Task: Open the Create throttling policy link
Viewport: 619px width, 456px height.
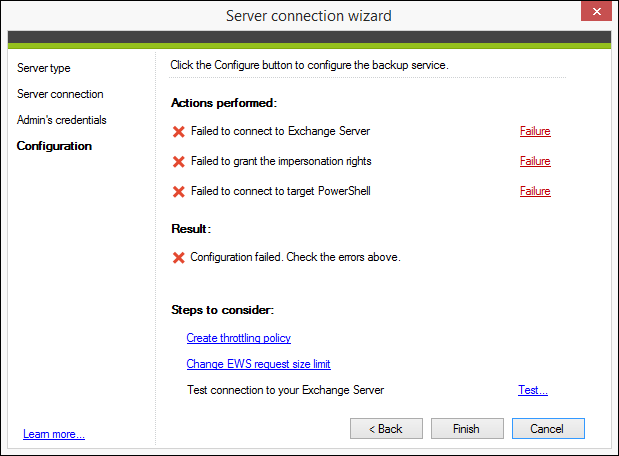Action: [x=238, y=338]
